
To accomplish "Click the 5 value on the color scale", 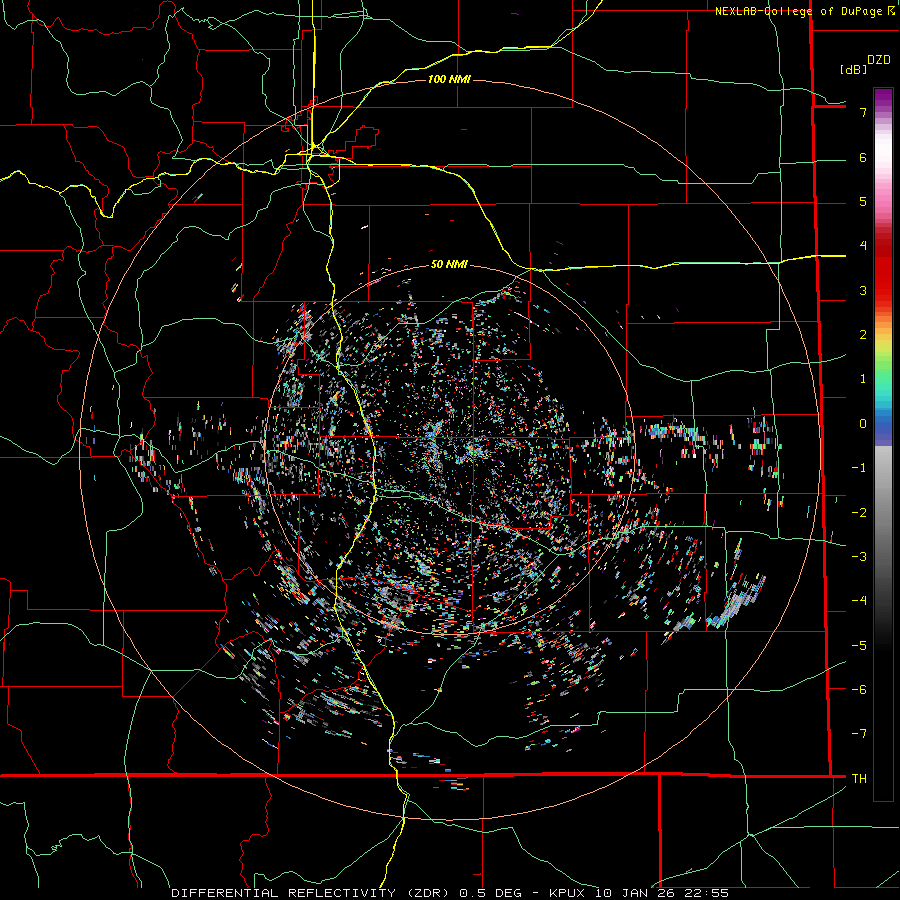I will (x=863, y=201).
